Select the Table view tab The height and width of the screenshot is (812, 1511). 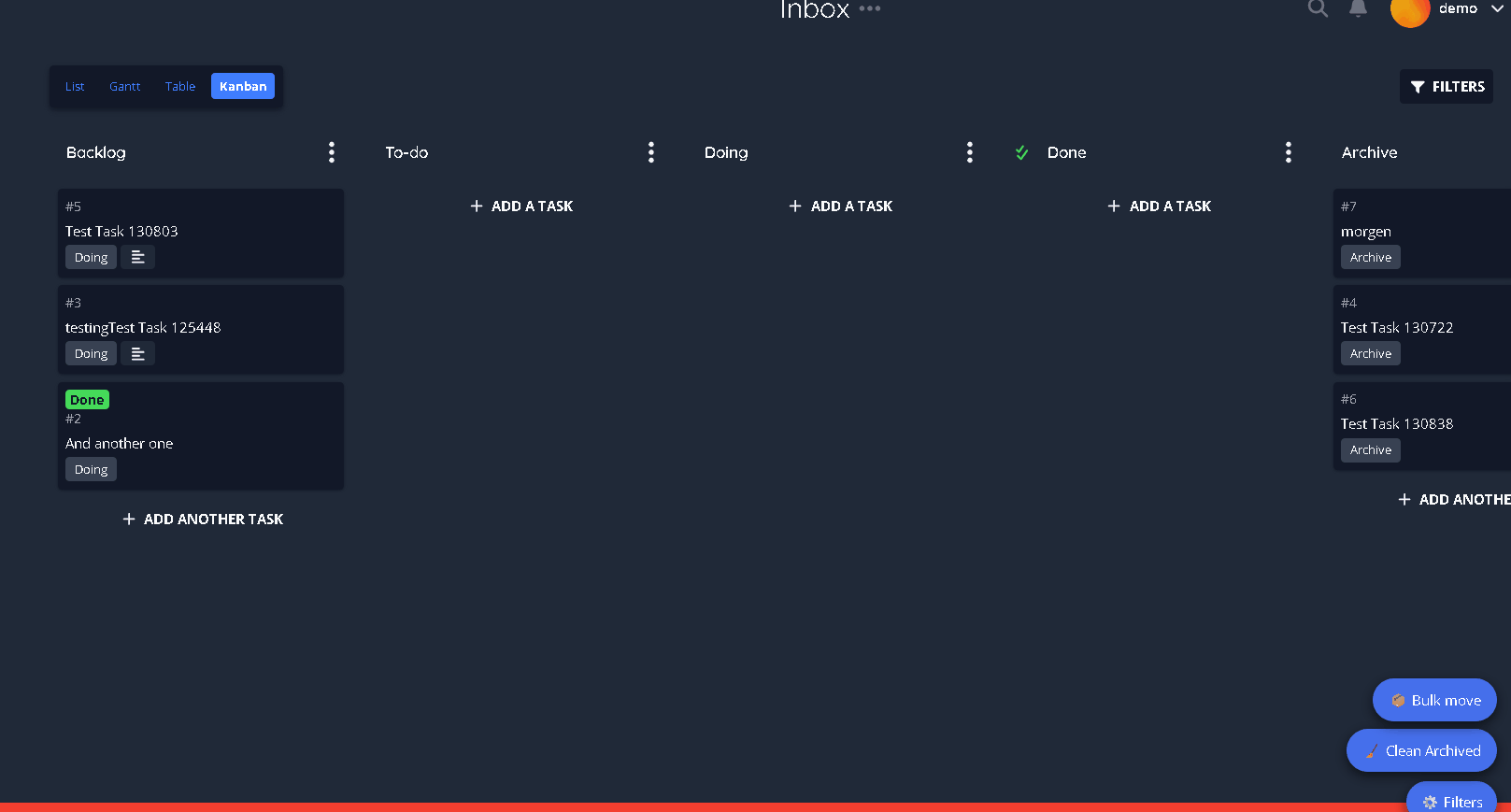[180, 86]
